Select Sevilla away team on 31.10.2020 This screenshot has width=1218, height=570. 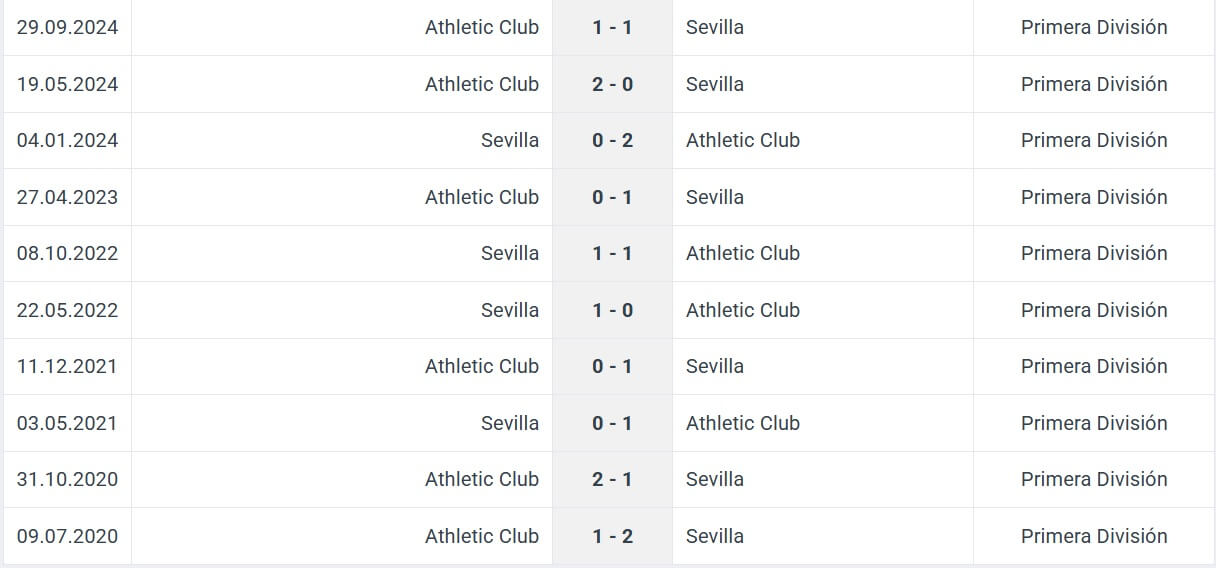(x=715, y=479)
